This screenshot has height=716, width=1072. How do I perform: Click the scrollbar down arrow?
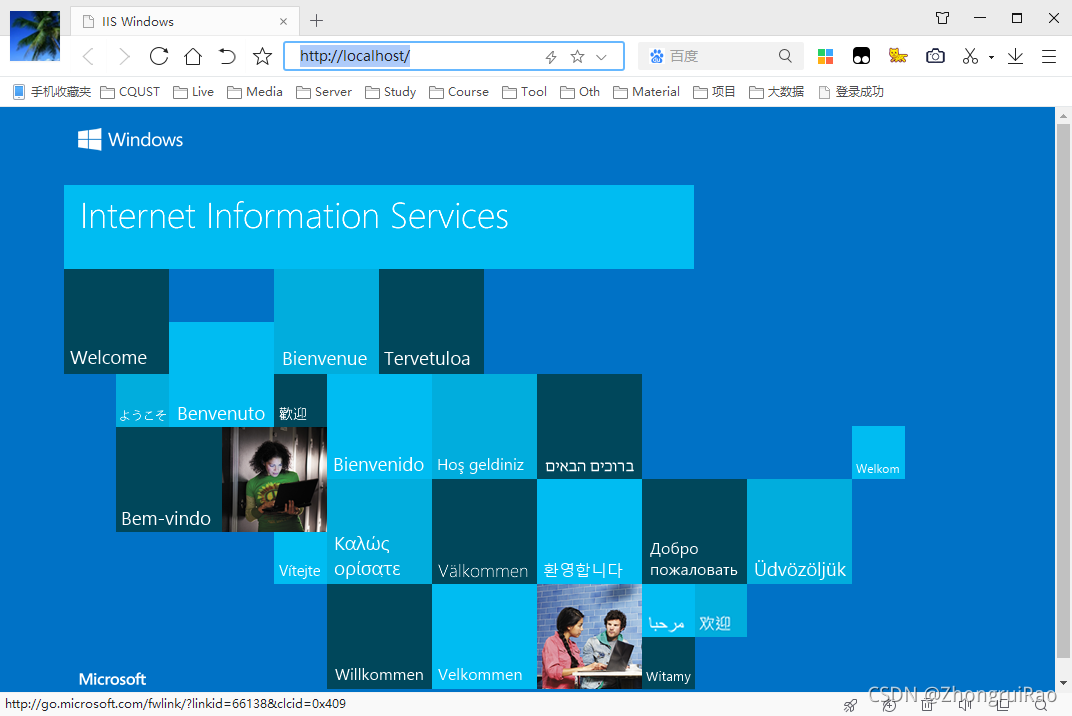1063,682
